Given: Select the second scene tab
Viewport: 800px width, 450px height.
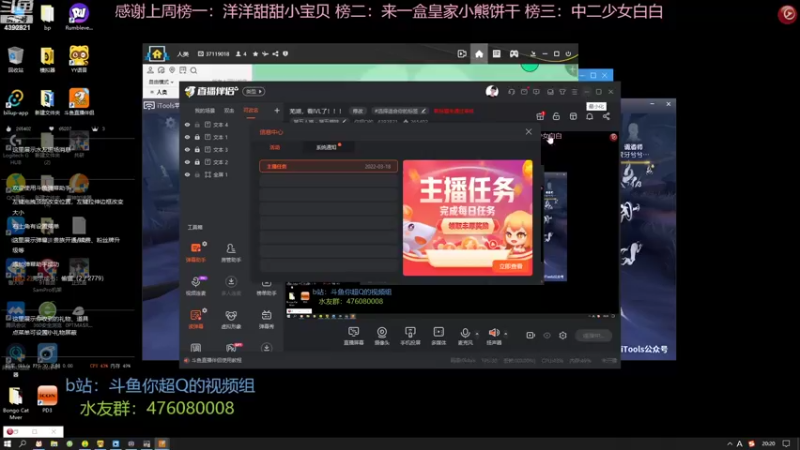Looking at the screenshot, I should [x=230, y=111].
